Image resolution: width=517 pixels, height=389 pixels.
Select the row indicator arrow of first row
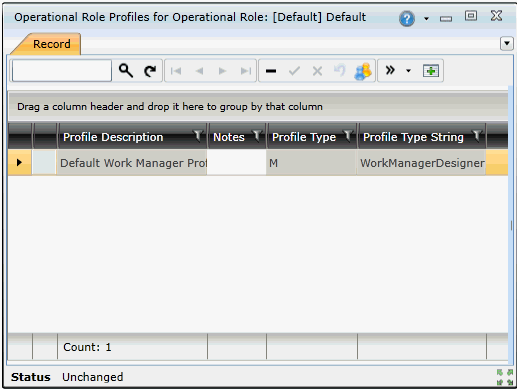pos(19,162)
